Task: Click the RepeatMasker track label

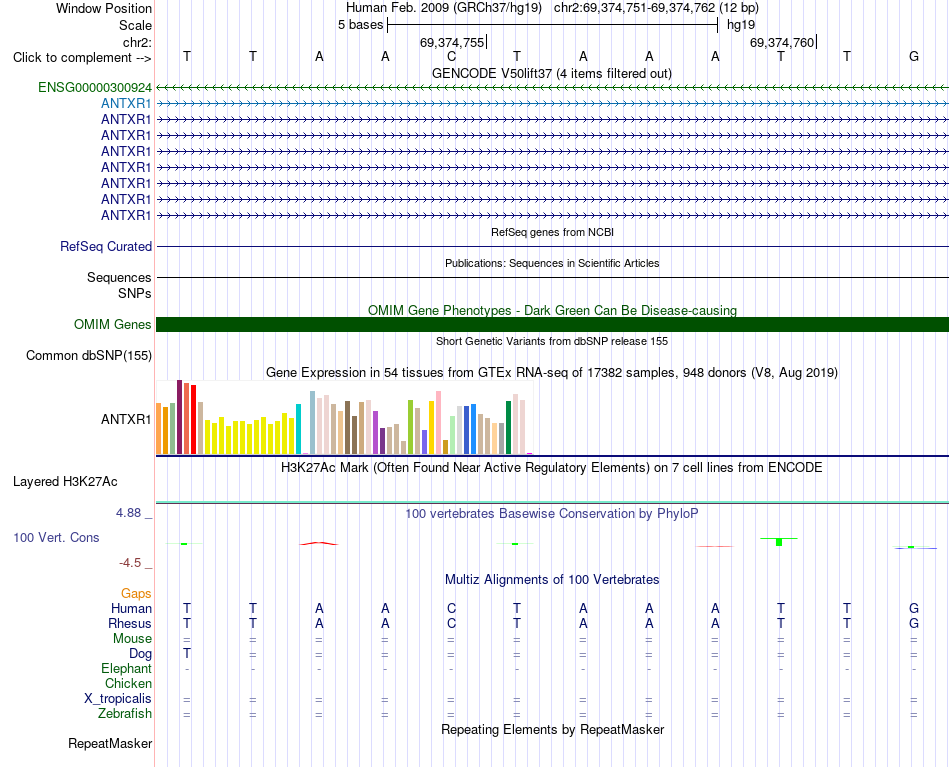Action: 110,743
